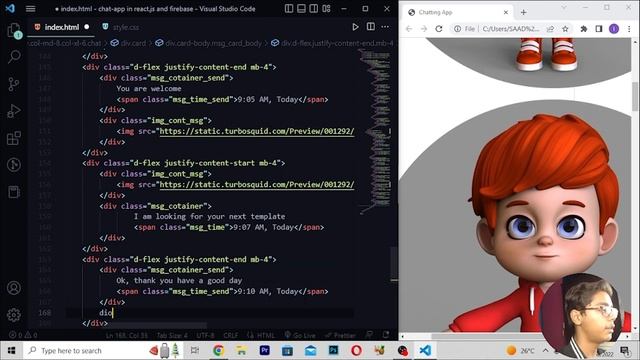The height and width of the screenshot is (360, 640).
Task: Open the Customize Layout control
Action: [x=326, y=9]
